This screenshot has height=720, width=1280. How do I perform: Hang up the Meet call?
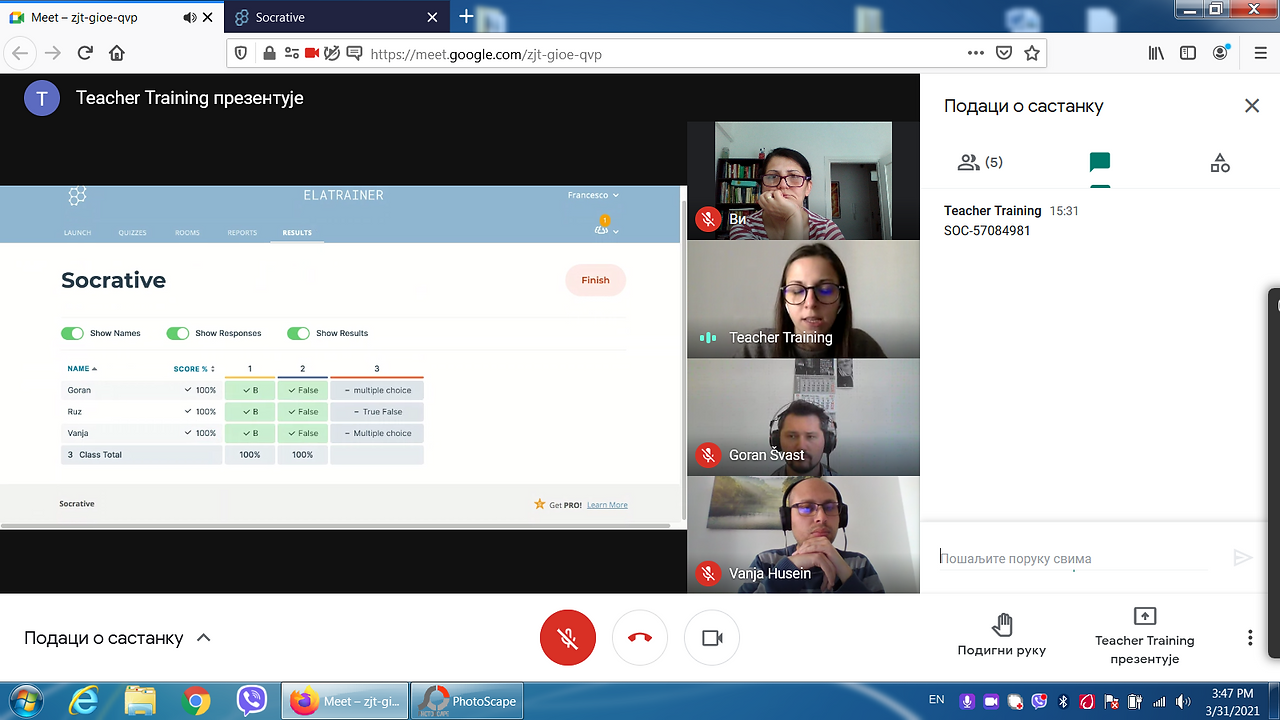pyautogui.click(x=640, y=638)
